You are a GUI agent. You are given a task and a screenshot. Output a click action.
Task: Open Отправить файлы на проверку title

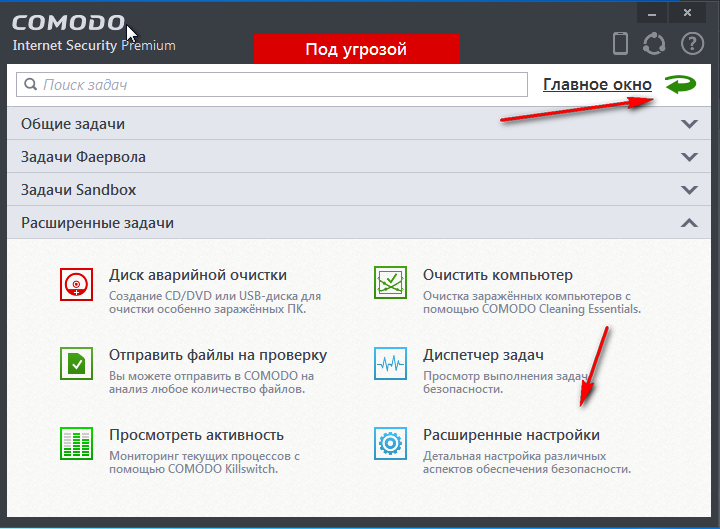[x=218, y=355]
